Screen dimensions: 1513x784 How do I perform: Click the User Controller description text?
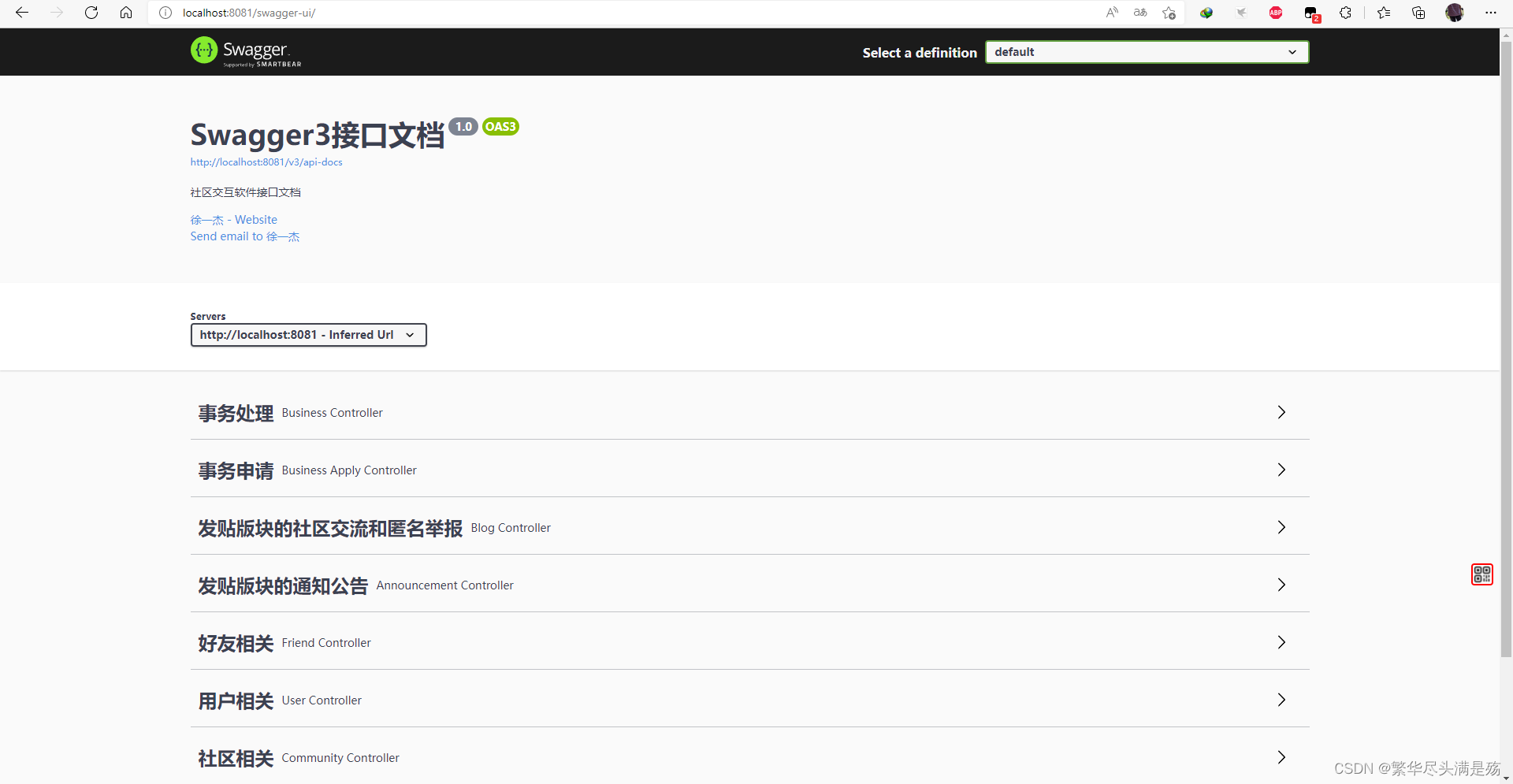coord(322,700)
